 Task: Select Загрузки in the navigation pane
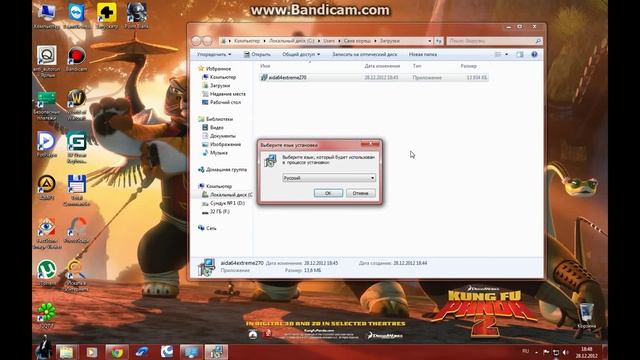[x=216, y=86]
